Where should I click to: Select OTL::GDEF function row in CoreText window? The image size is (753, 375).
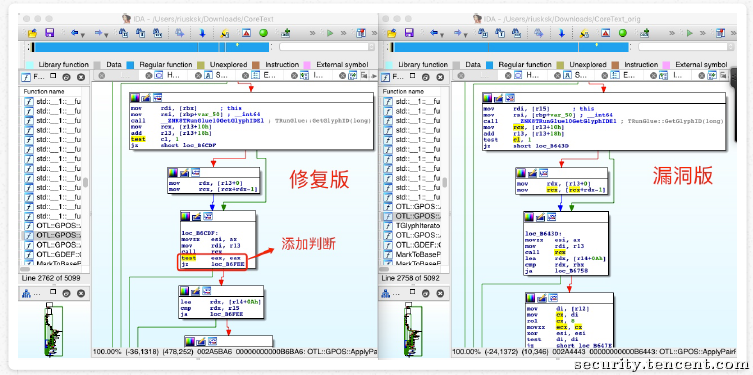pyautogui.click(x=52, y=254)
